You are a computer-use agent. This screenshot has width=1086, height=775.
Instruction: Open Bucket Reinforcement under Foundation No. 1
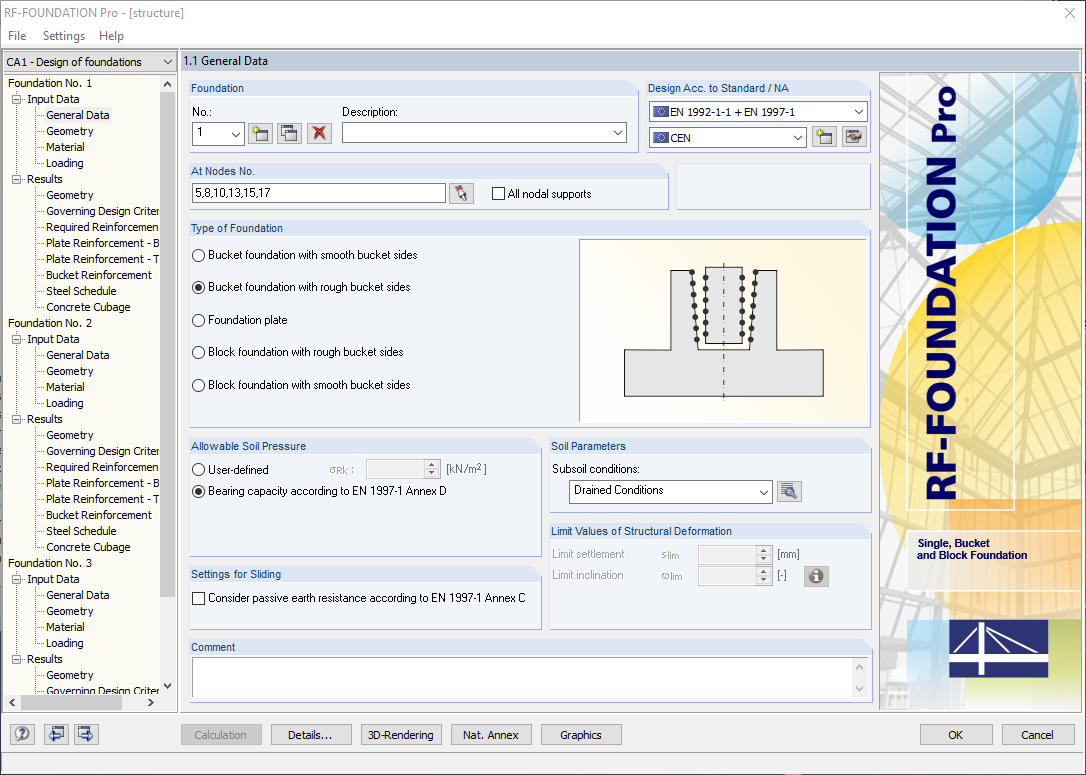coord(99,275)
